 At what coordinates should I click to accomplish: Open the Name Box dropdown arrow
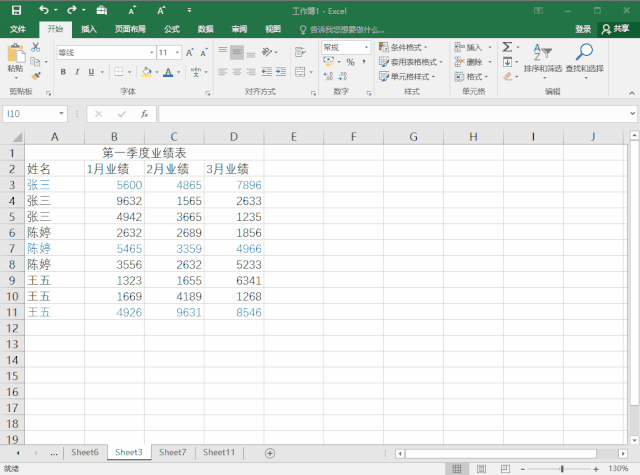[x=61, y=113]
